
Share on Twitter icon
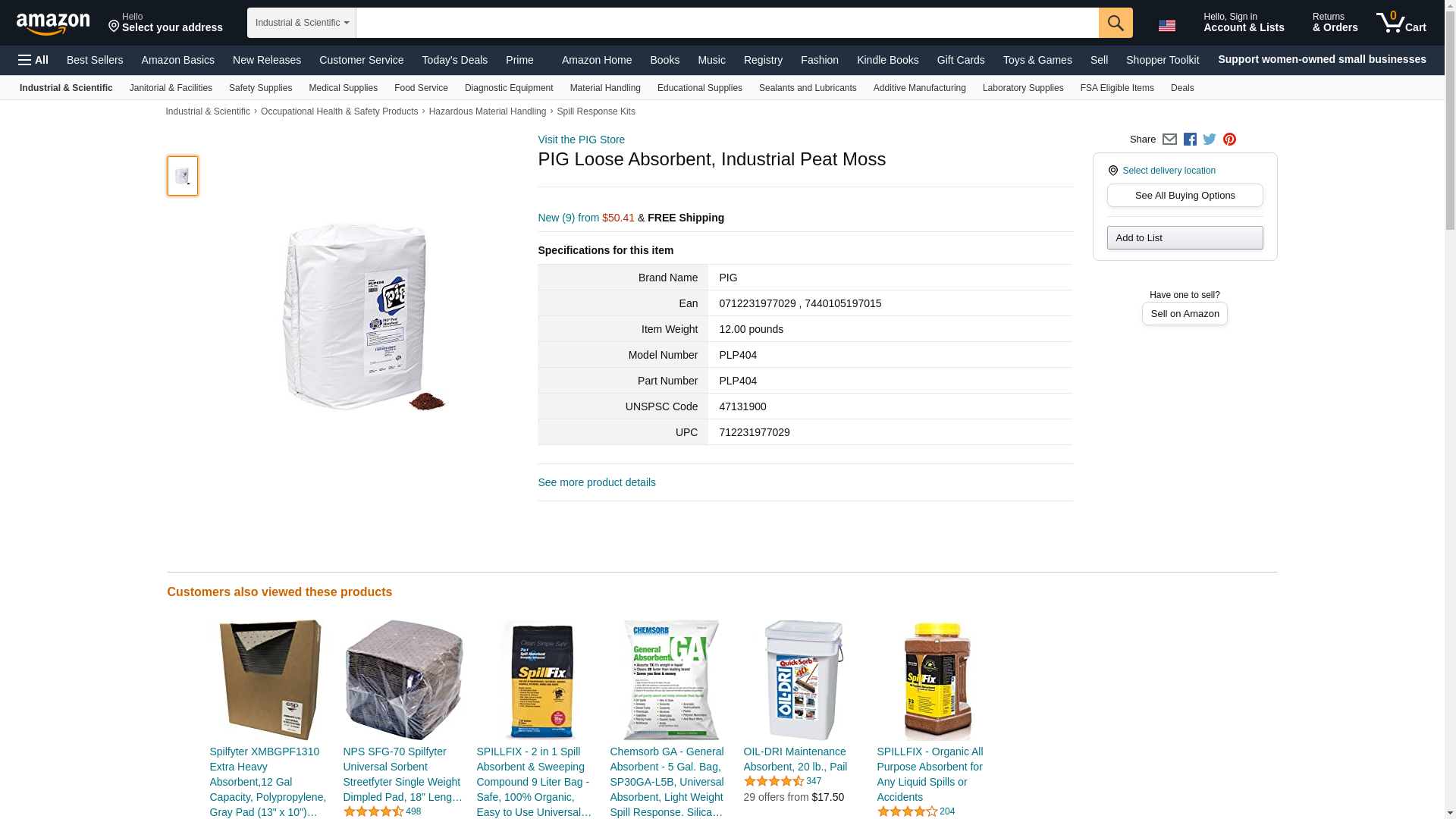1210,140
